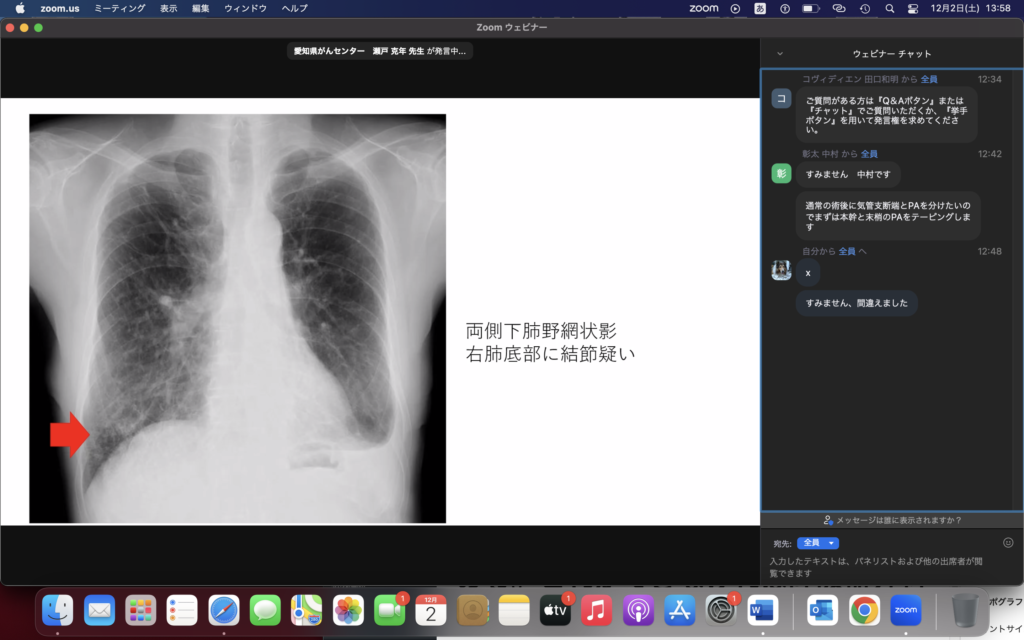Click the Zoom icon in the menu bar
Image resolution: width=1024 pixels, height=640 pixels.
pos(704,8)
